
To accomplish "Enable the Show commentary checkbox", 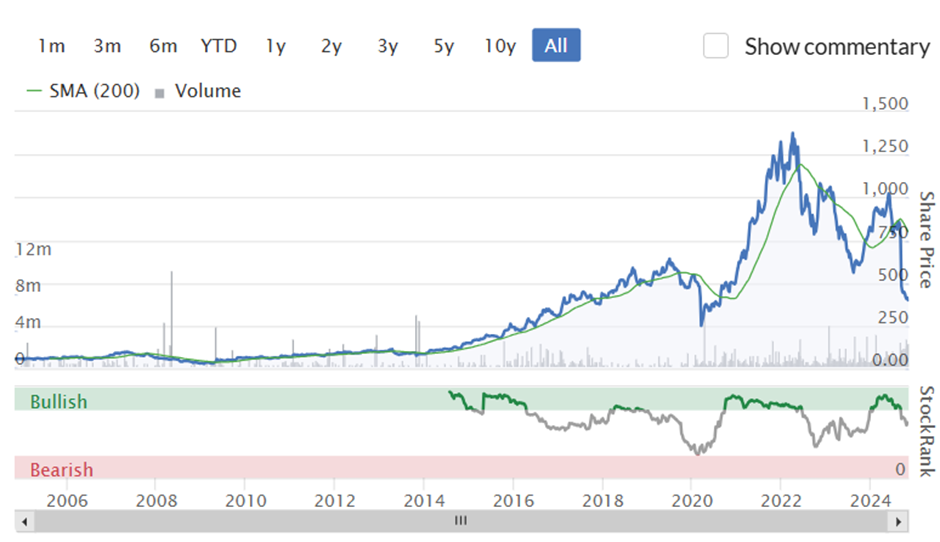I will [716, 46].
